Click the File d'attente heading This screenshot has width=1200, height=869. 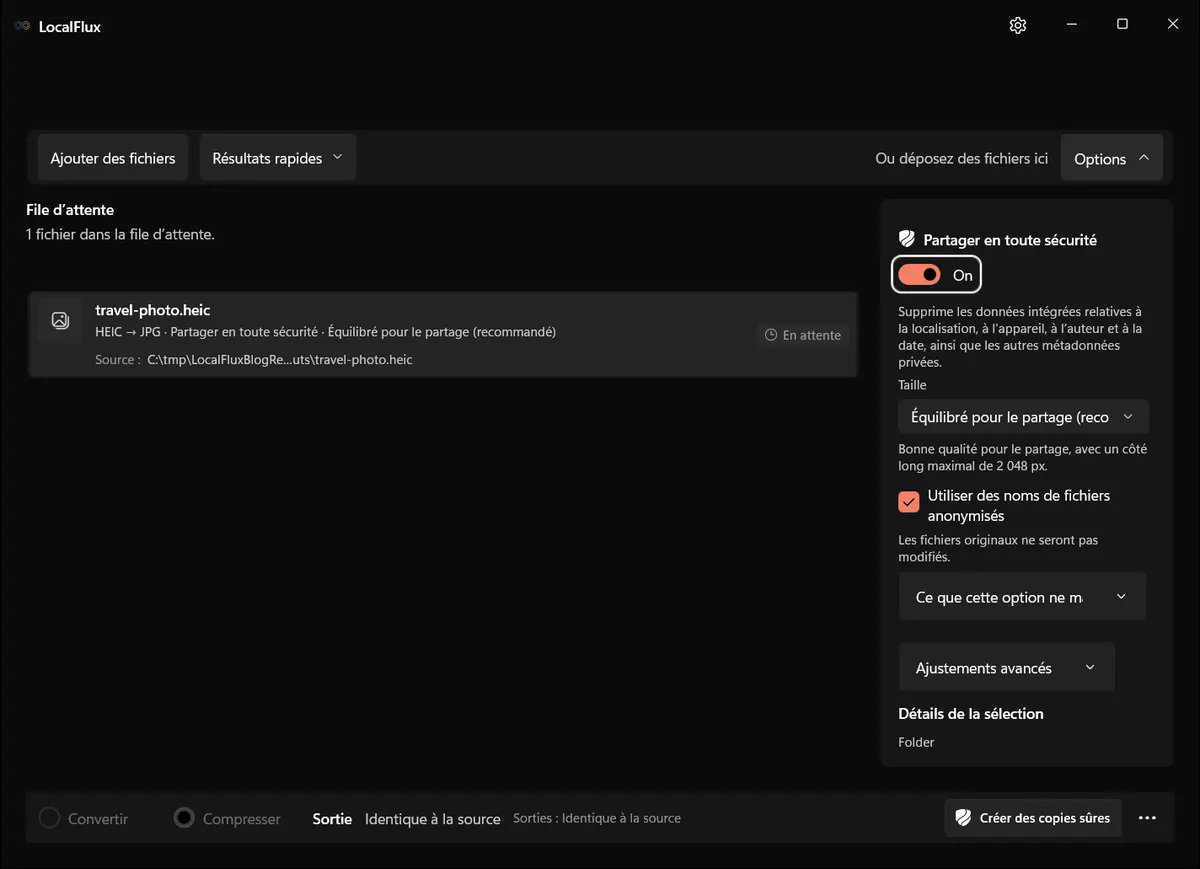(70, 210)
